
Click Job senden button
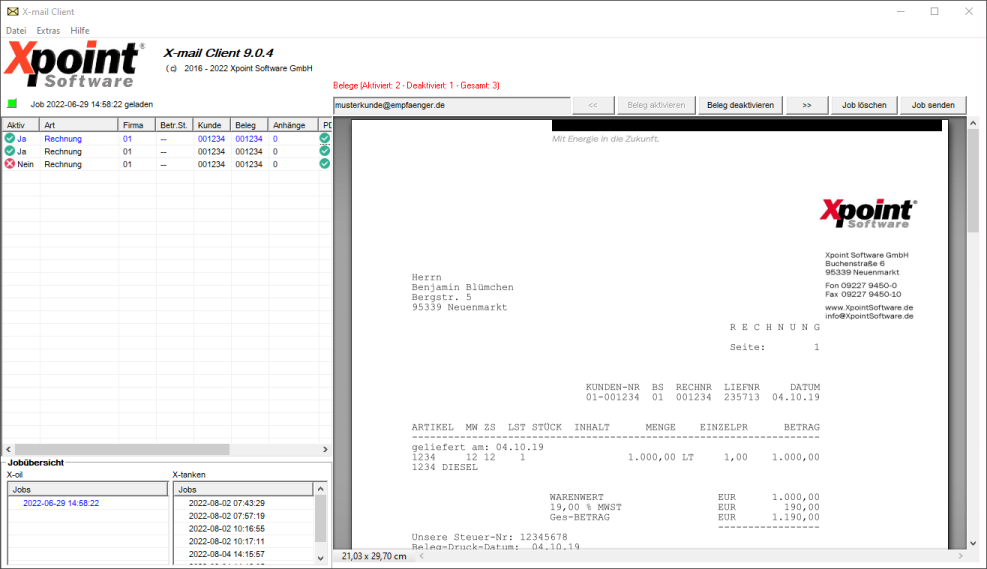click(933, 105)
